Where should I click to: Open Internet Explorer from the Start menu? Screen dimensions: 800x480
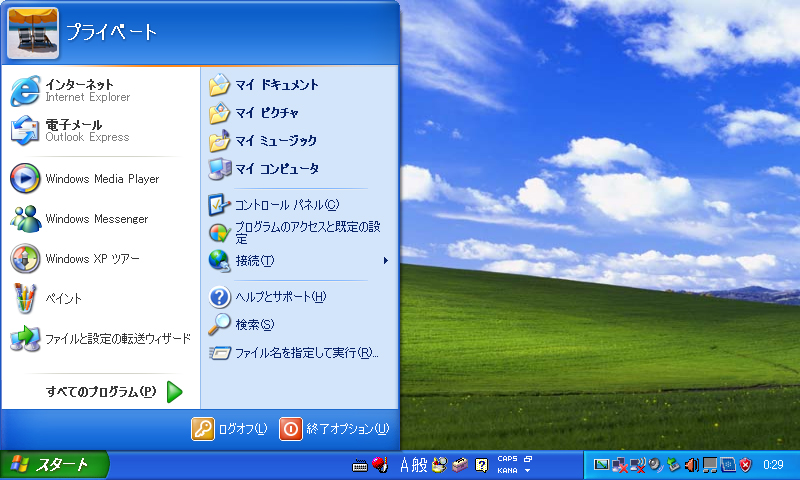(101, 90)
